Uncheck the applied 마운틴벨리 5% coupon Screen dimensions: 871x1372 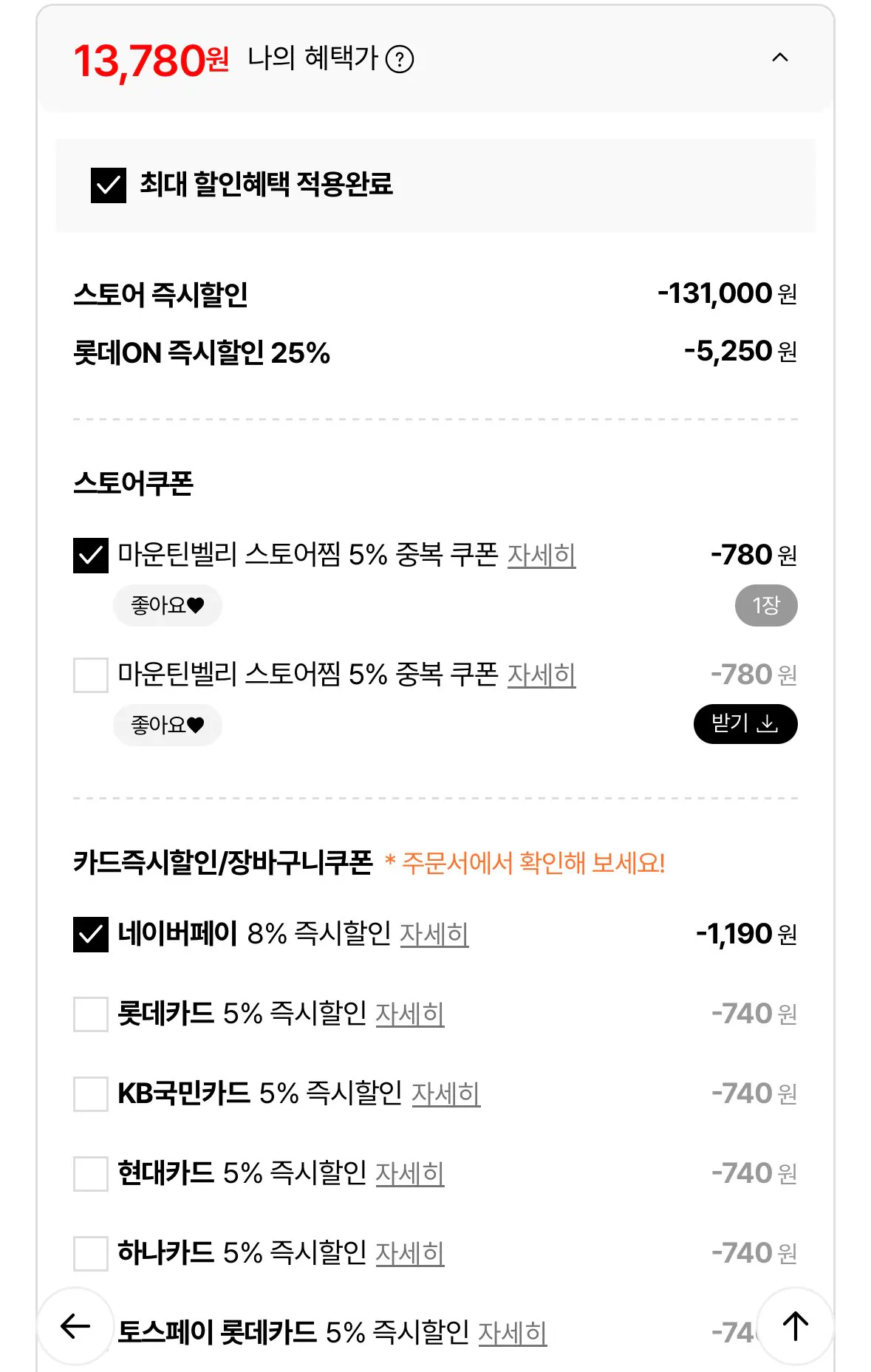[91, 555]
